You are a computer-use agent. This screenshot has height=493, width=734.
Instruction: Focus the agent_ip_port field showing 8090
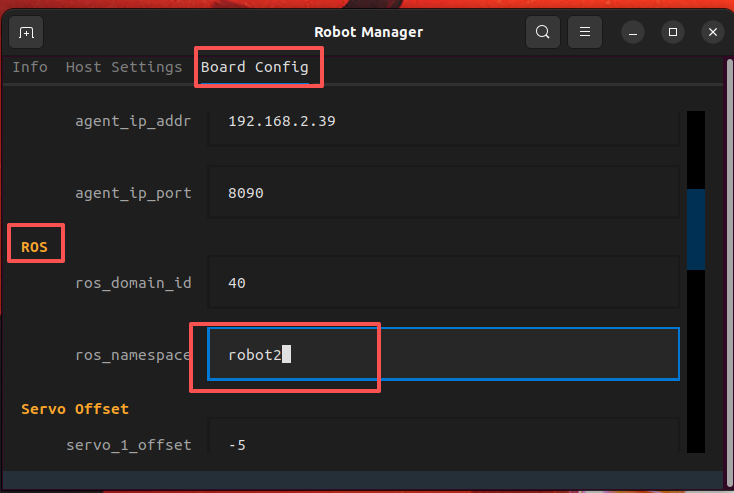click(x=443, y=193)
